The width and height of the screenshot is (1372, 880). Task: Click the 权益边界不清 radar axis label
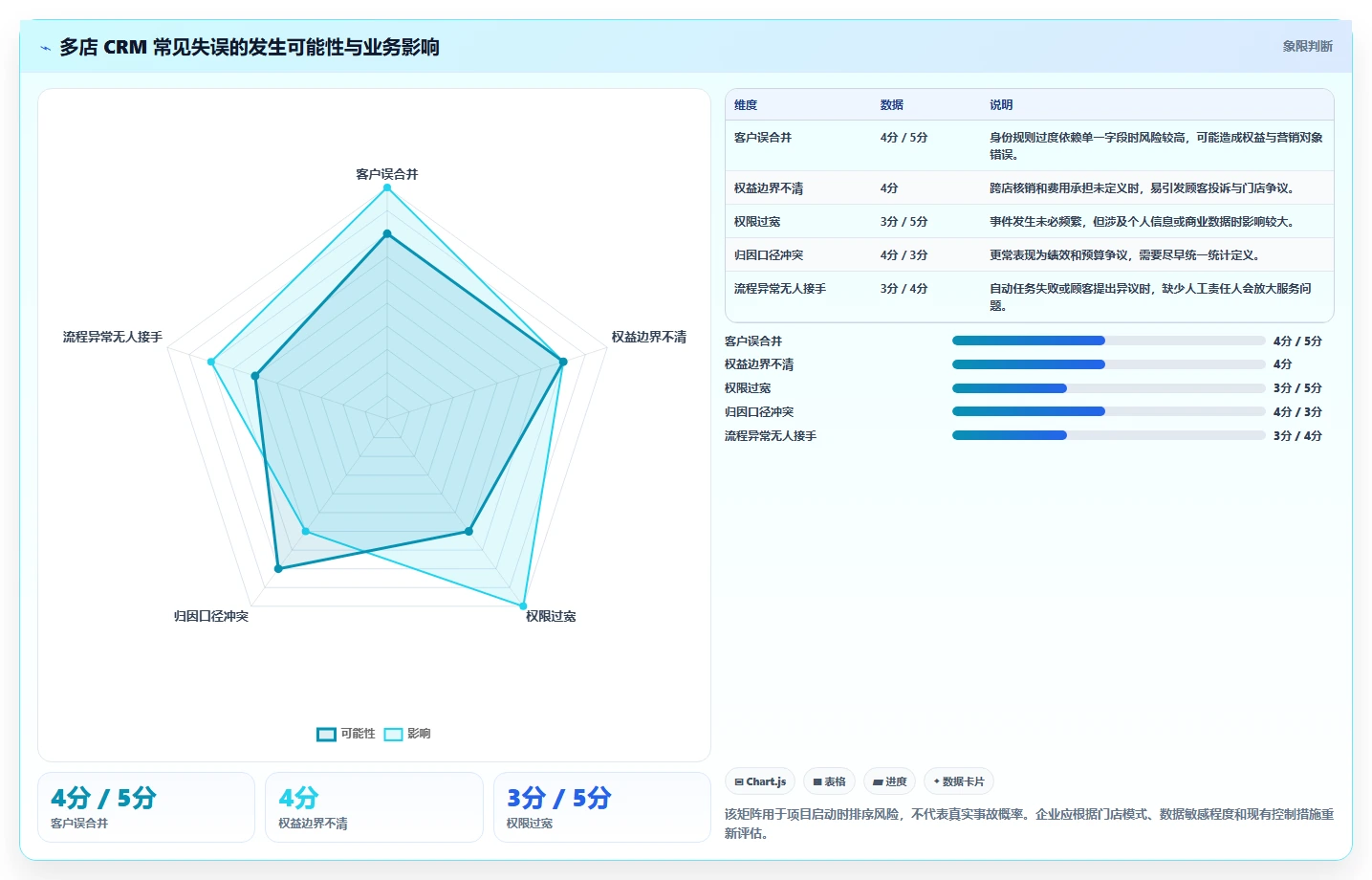point(649,337)
